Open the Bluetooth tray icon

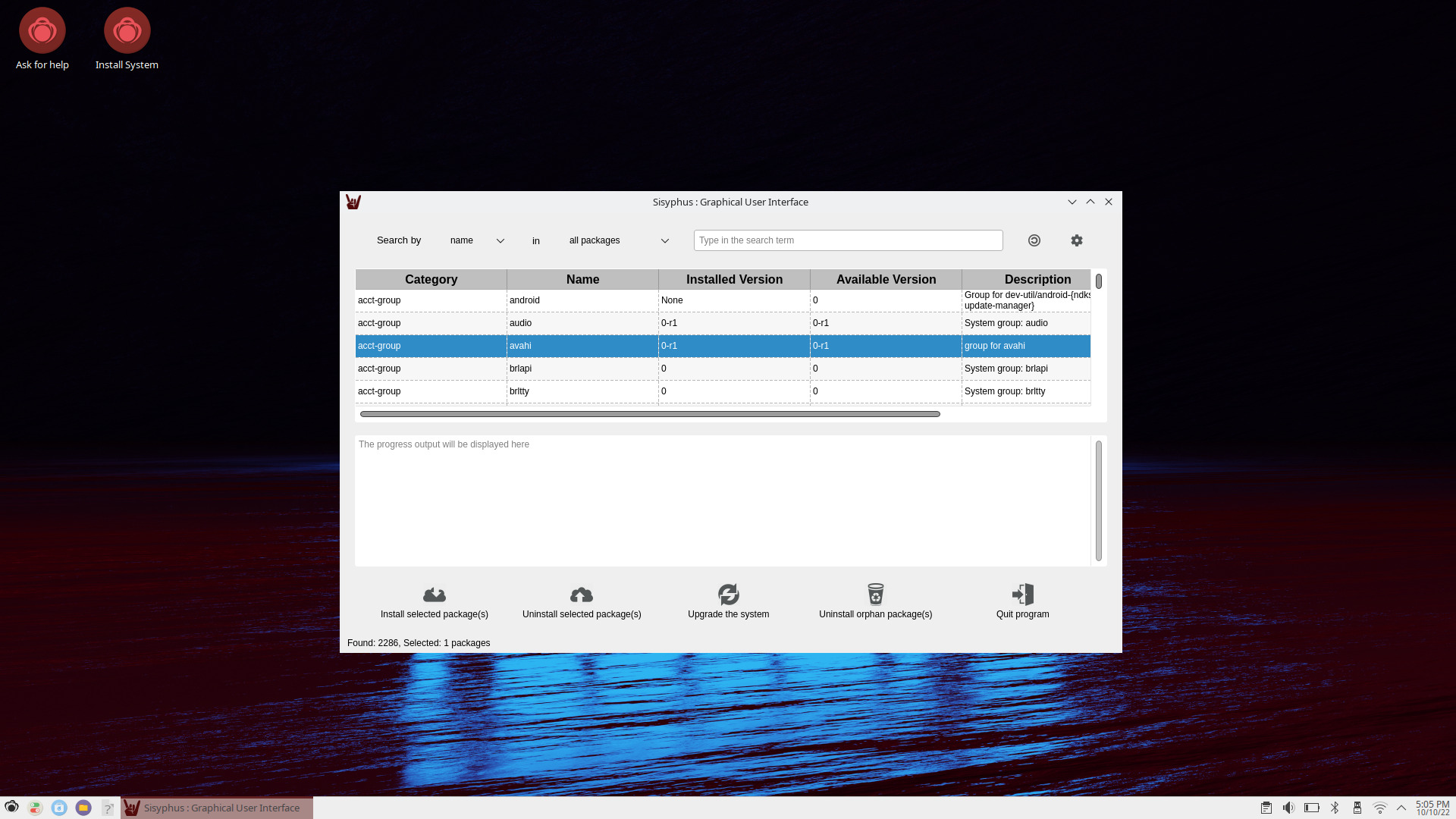click(x=1335, y=808)
